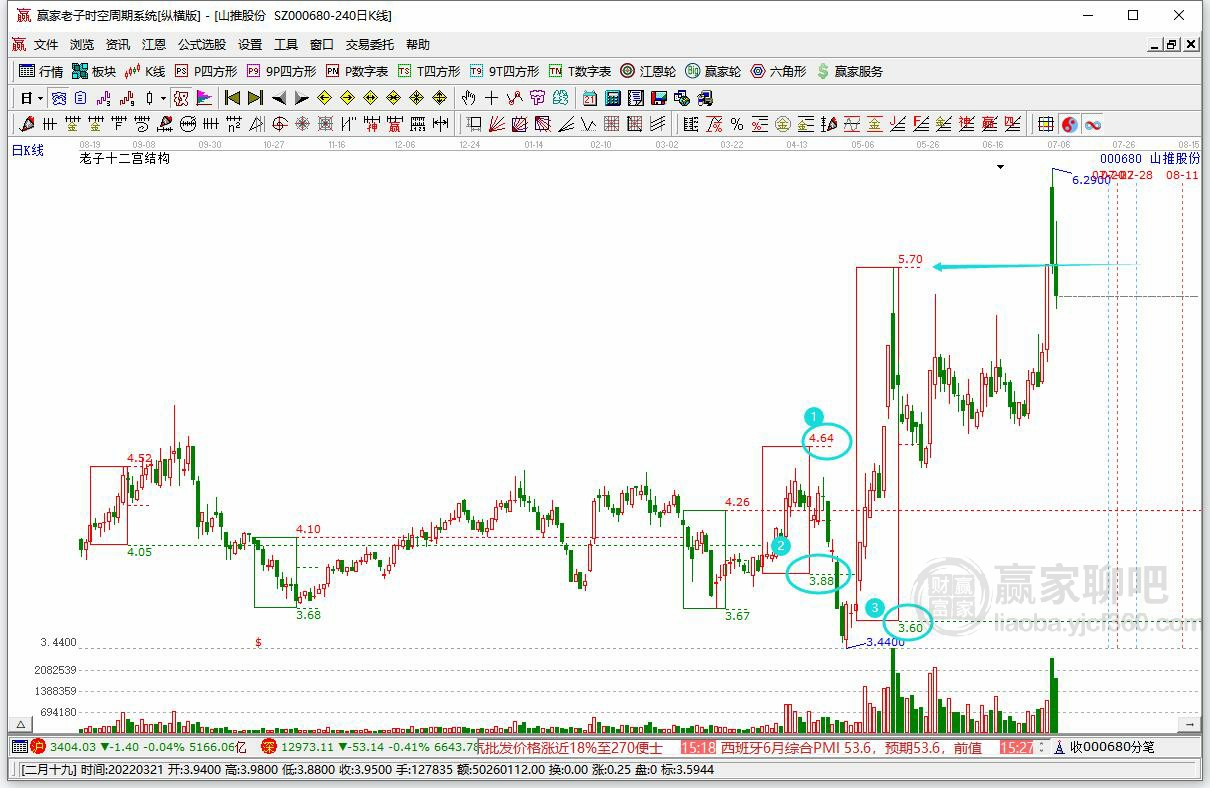
Task: Click the yellow diamond right-arrow icon
Action: 347,98
